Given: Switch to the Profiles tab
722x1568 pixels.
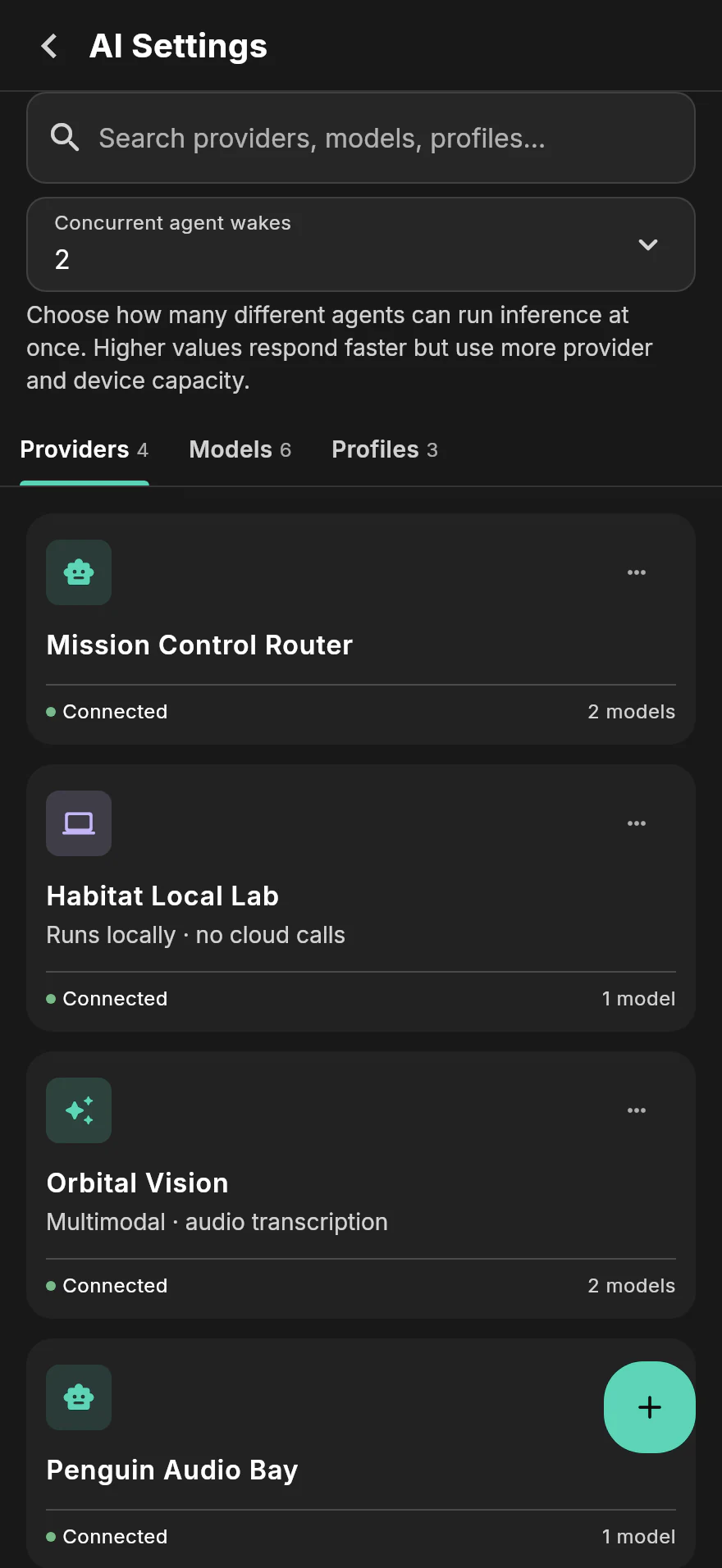Looking at the screenshot, I should pyautogui.click(x=385, y=449).
